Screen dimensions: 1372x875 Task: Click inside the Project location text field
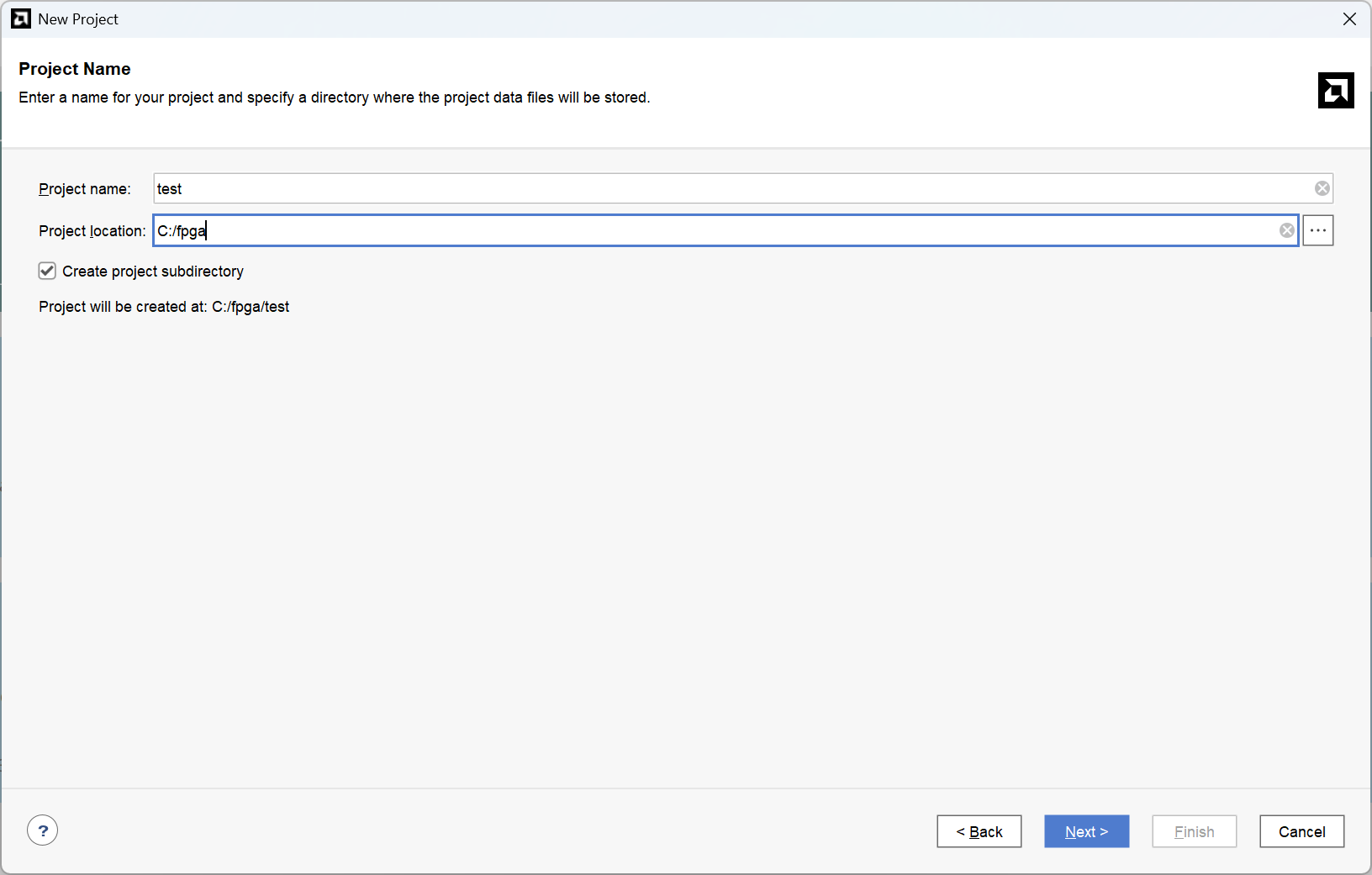tap(715, 230)
